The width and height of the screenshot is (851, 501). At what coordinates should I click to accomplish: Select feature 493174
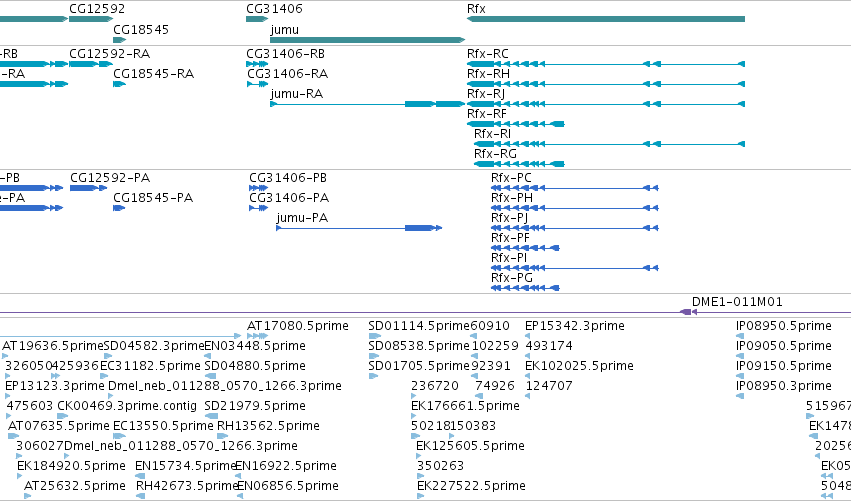pos(549,346)
